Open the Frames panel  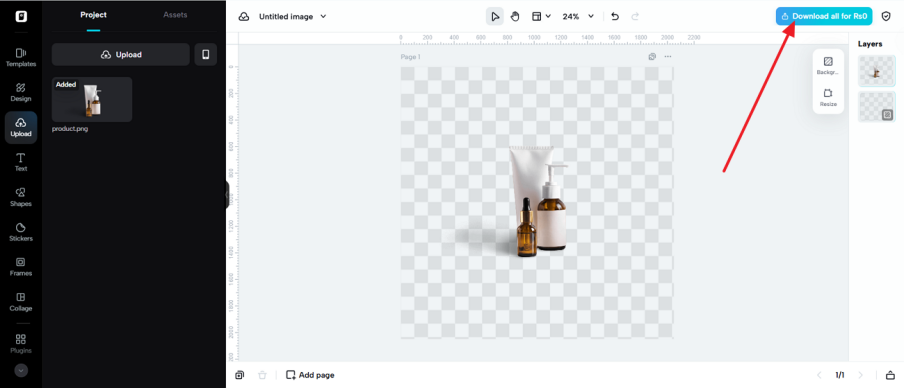[21, 267]
